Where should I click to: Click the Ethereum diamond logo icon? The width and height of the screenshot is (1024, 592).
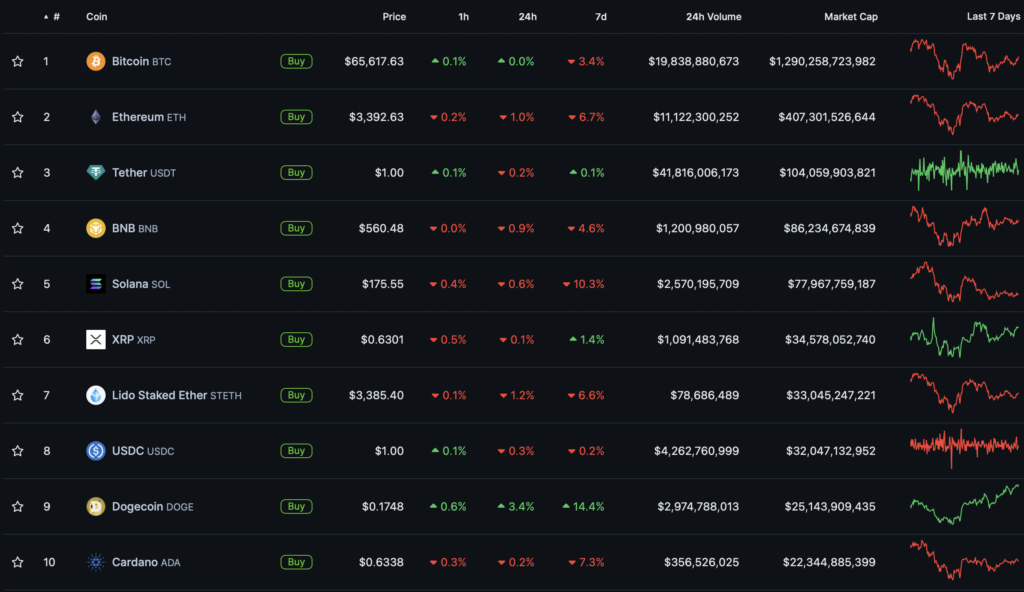point(96,117)
